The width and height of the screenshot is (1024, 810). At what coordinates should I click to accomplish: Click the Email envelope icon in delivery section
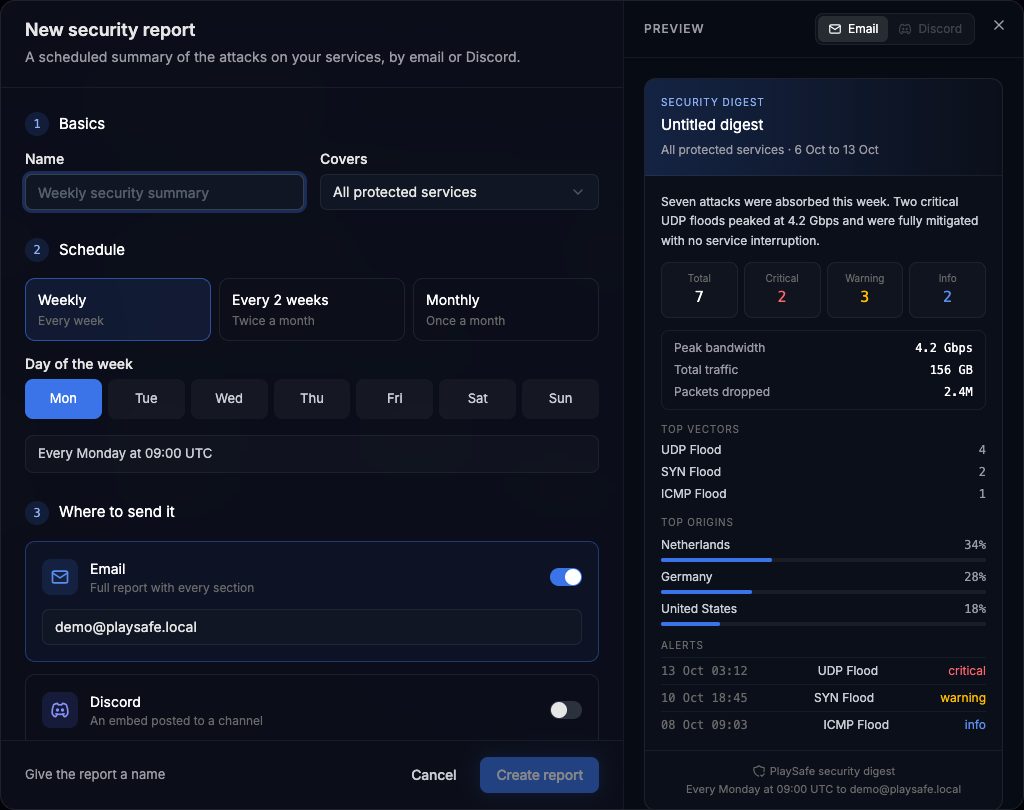(x=60, y=577)
